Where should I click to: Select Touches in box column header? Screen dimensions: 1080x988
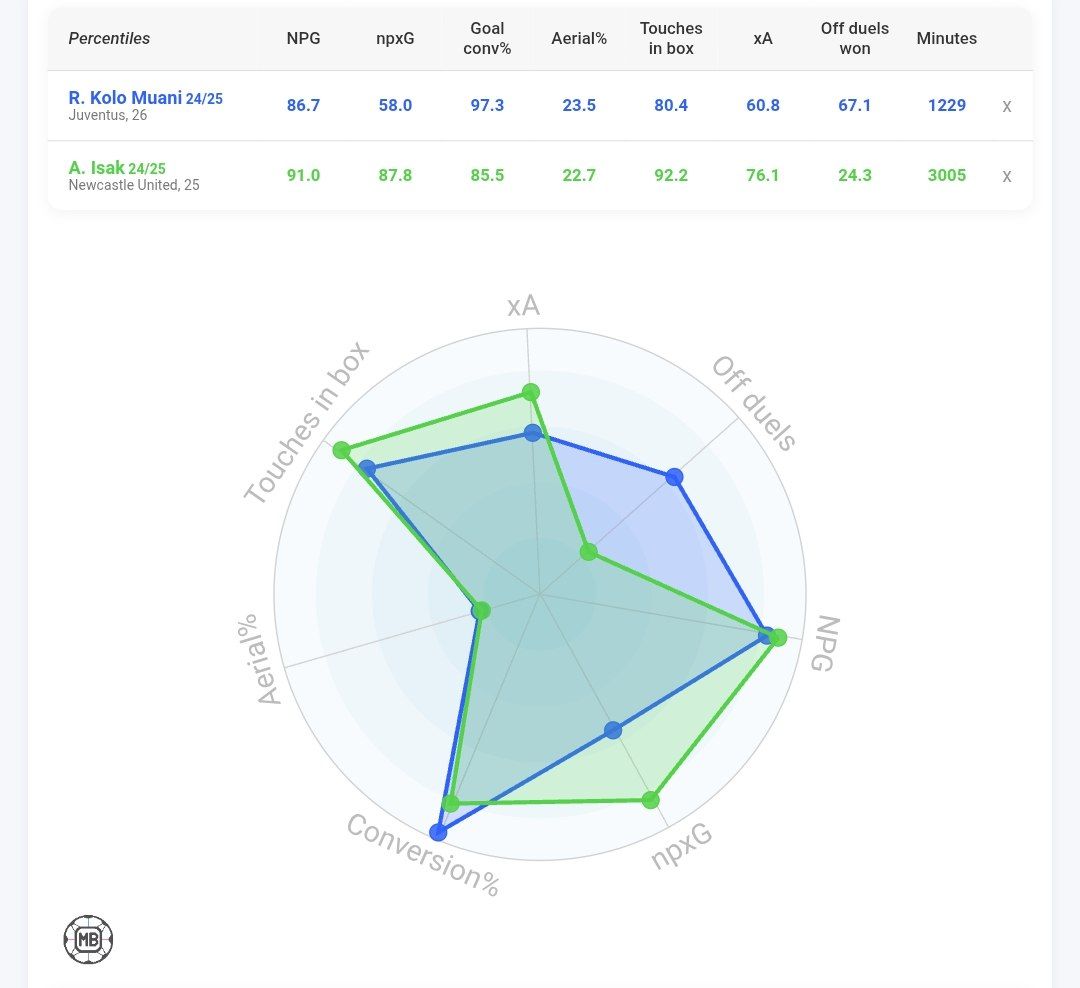pyautogui.click(x=671, y=39)
